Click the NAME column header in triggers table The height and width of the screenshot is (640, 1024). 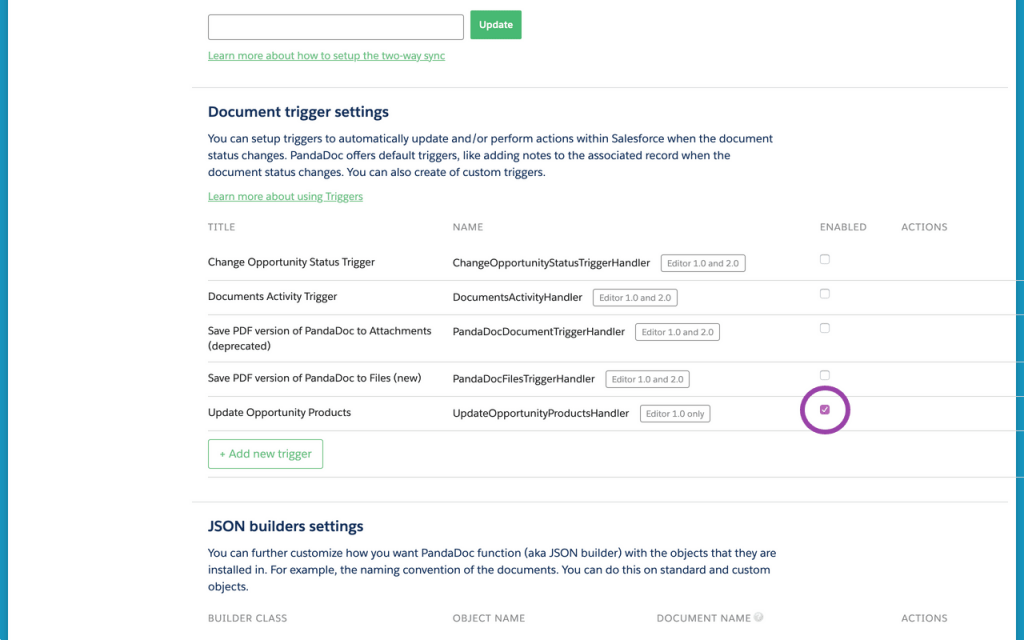(468, 227)
